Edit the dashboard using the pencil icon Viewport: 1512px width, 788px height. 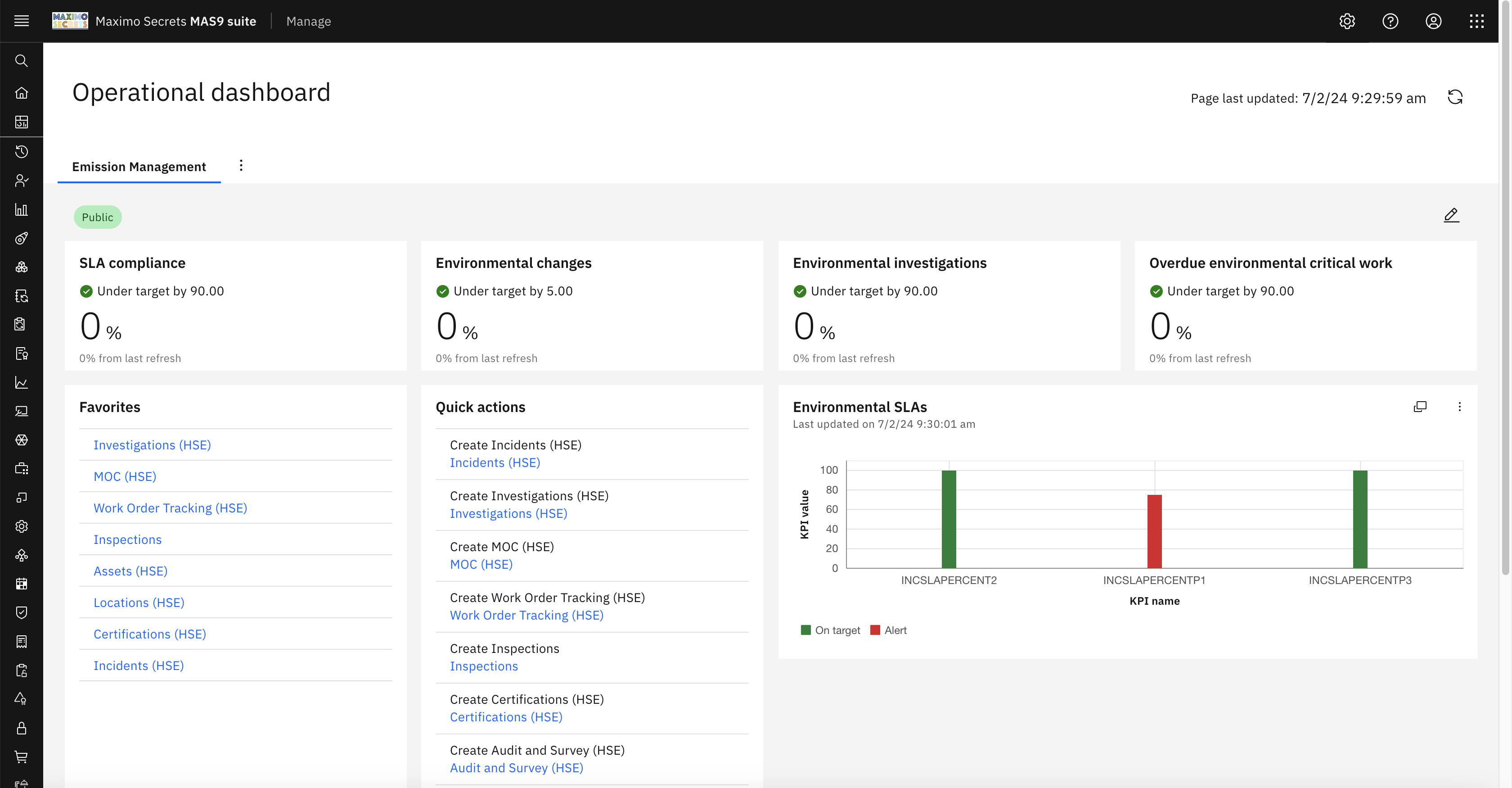[1451, 215]
